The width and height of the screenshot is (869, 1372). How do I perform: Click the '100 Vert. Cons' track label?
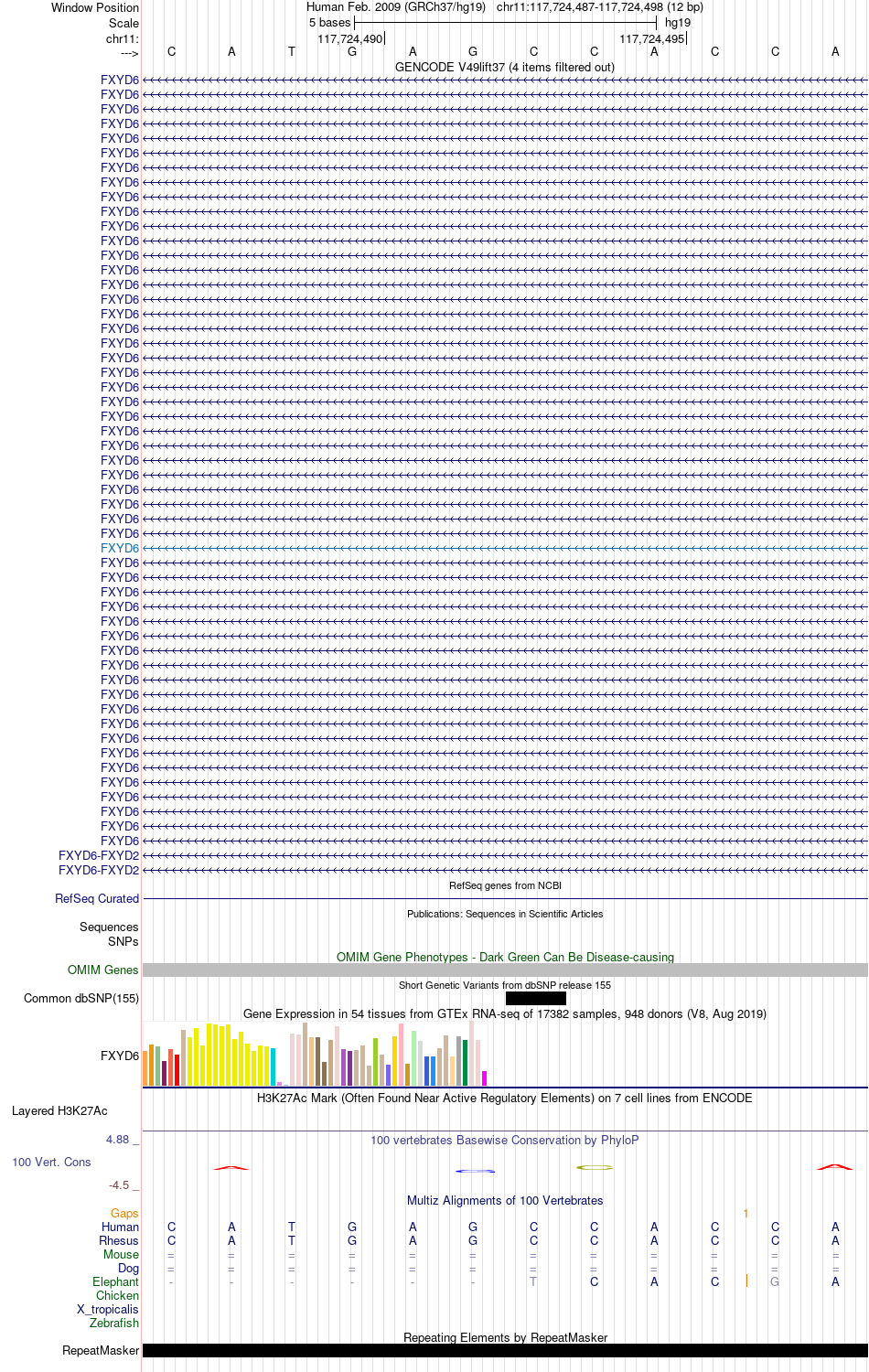point(51,1162)
